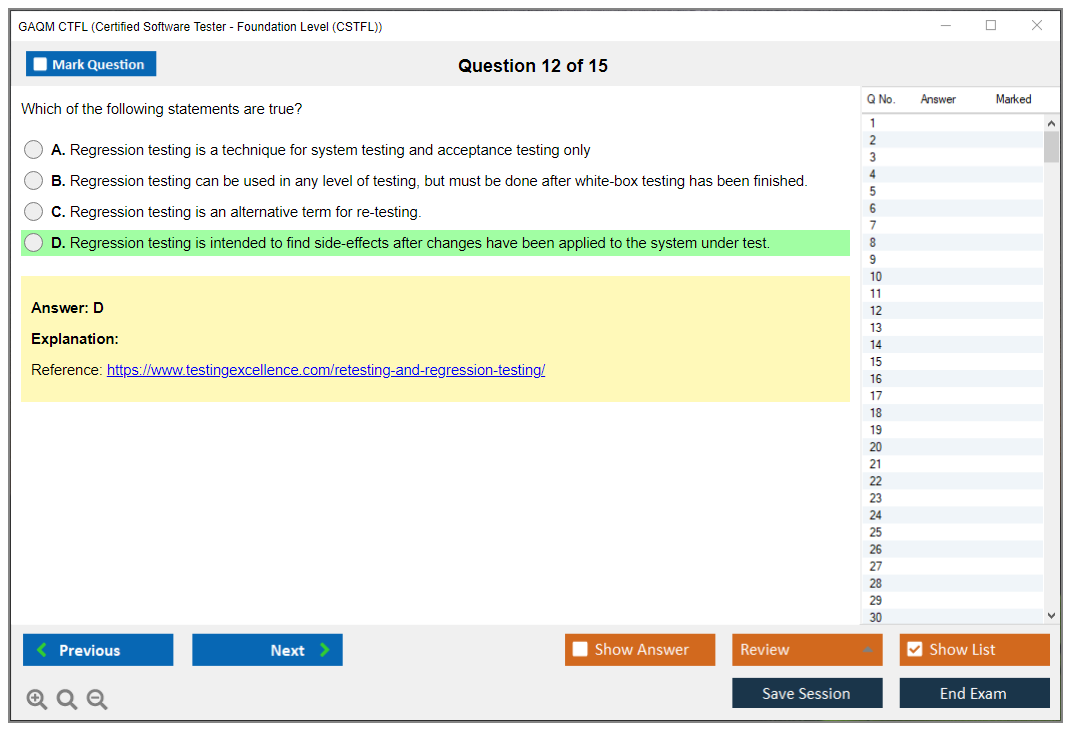Toggle the Mark Question checkbox
Screen dimensions: 1075x735
coord(41,65)
